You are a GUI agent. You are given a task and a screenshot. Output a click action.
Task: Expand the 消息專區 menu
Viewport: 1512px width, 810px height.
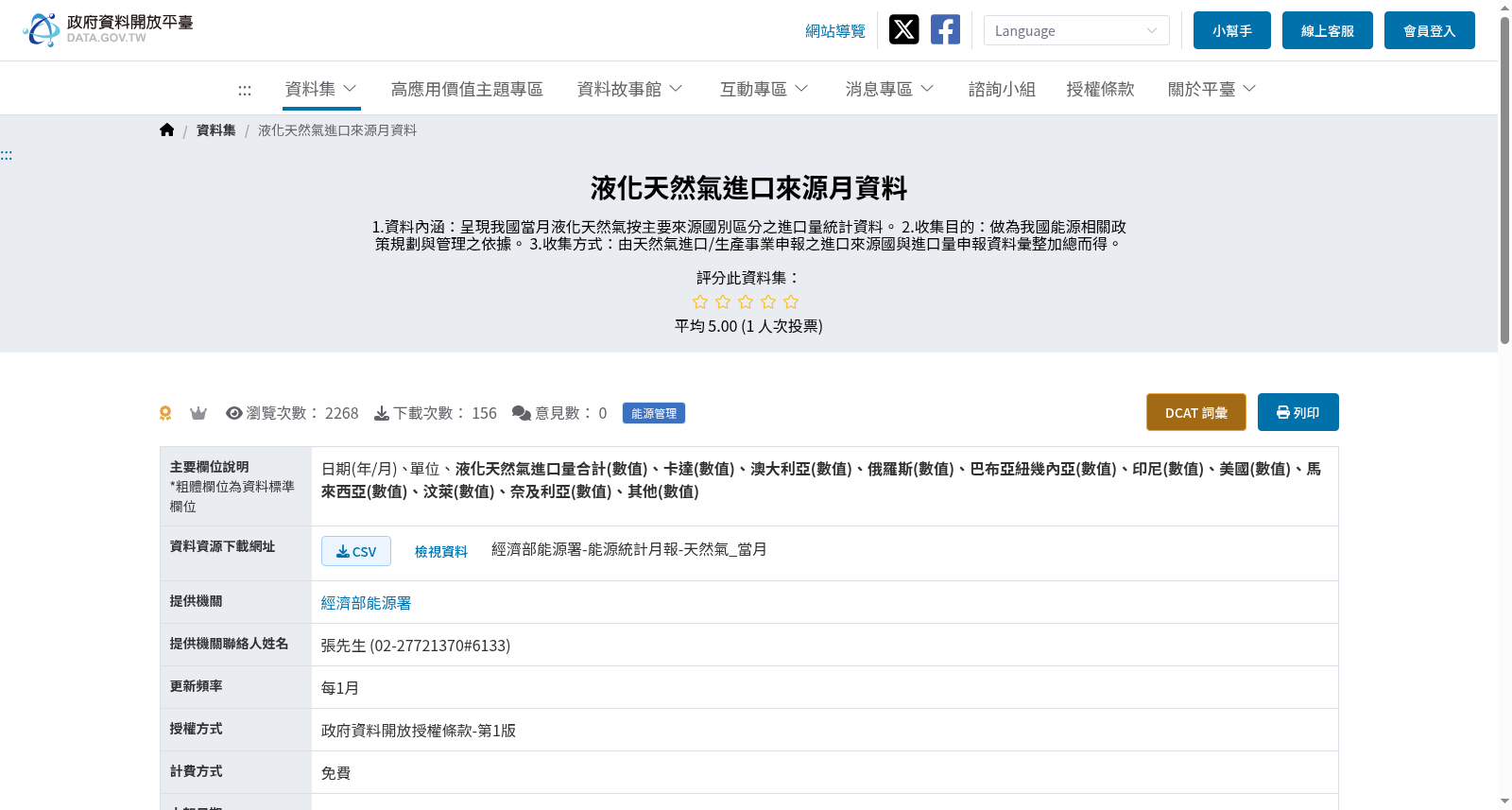pos(889,89)
